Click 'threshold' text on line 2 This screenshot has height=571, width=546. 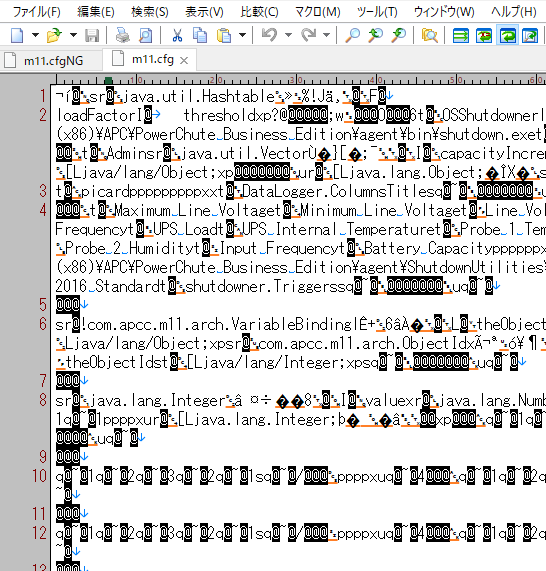(x=219, y=115)
